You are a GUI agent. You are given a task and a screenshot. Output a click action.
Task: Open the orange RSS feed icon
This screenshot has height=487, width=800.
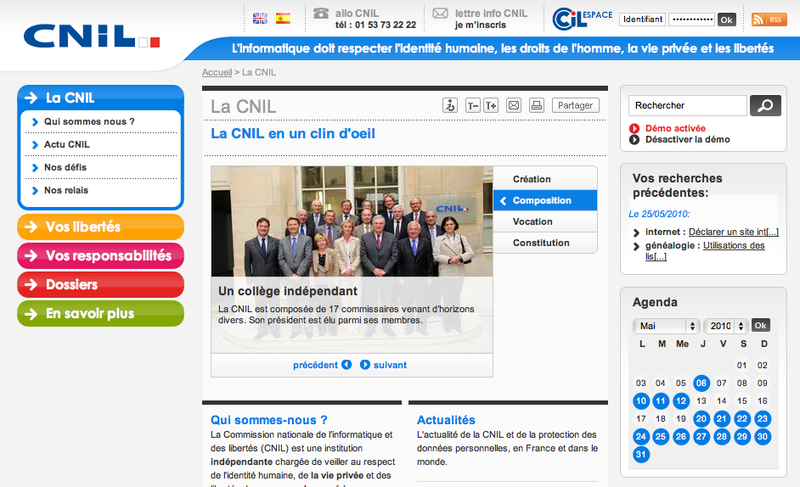click(769, 19)
